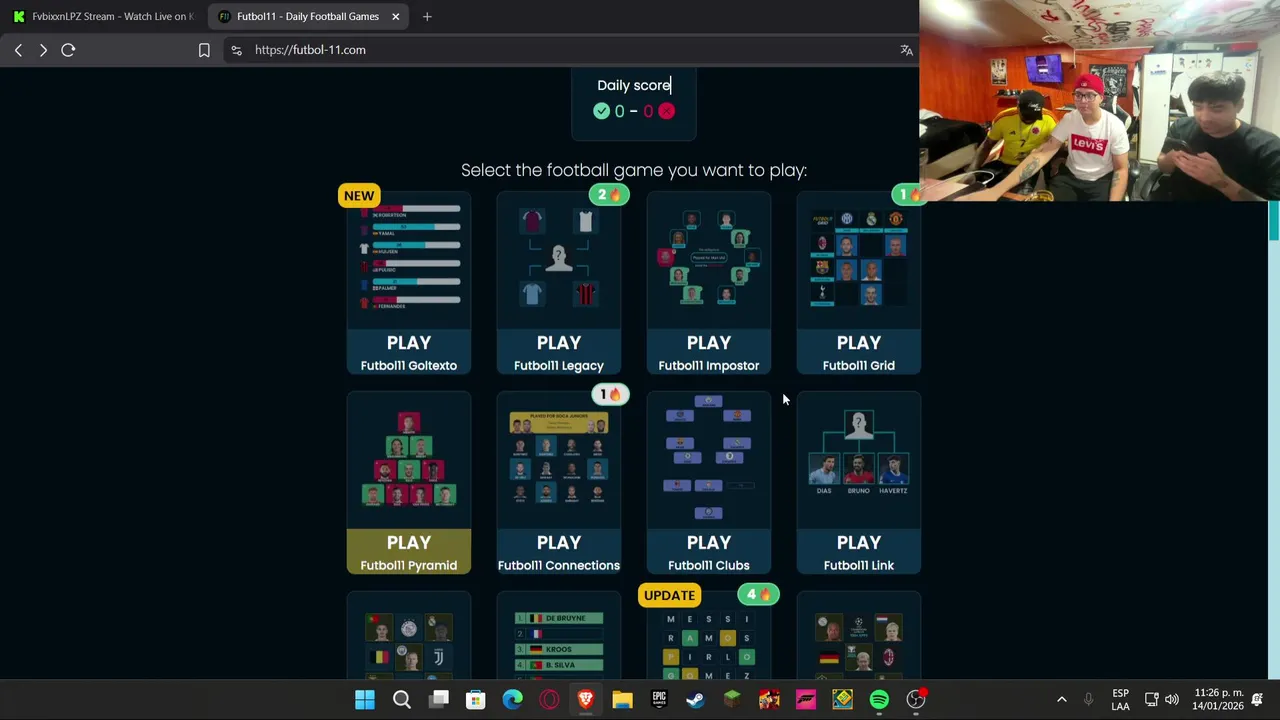The width and height of the screenshot is (1280, 720).
Task: Open network status tray icon
Action: pos(1152,699)
